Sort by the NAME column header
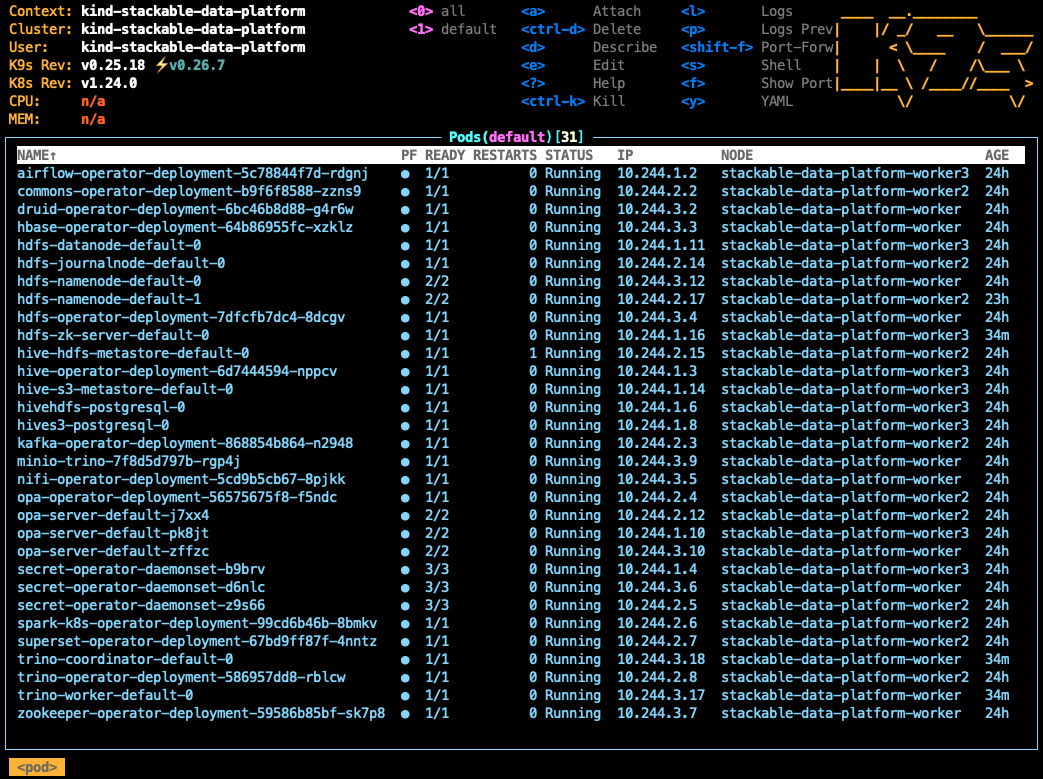The height and width of the screenshot is (779, 1043). tap(37, 155)
